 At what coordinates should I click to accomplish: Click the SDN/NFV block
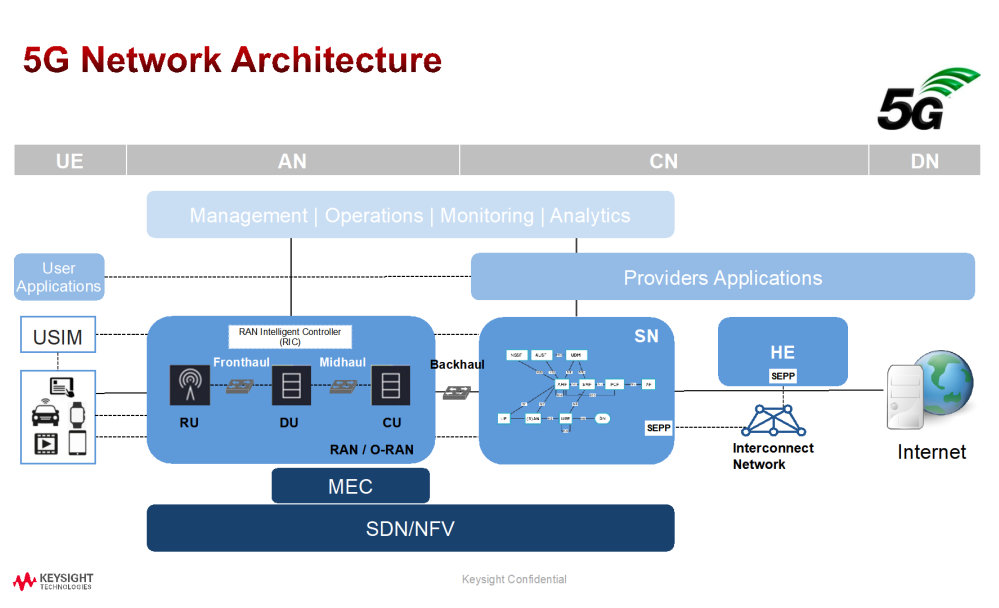(410, 528)
